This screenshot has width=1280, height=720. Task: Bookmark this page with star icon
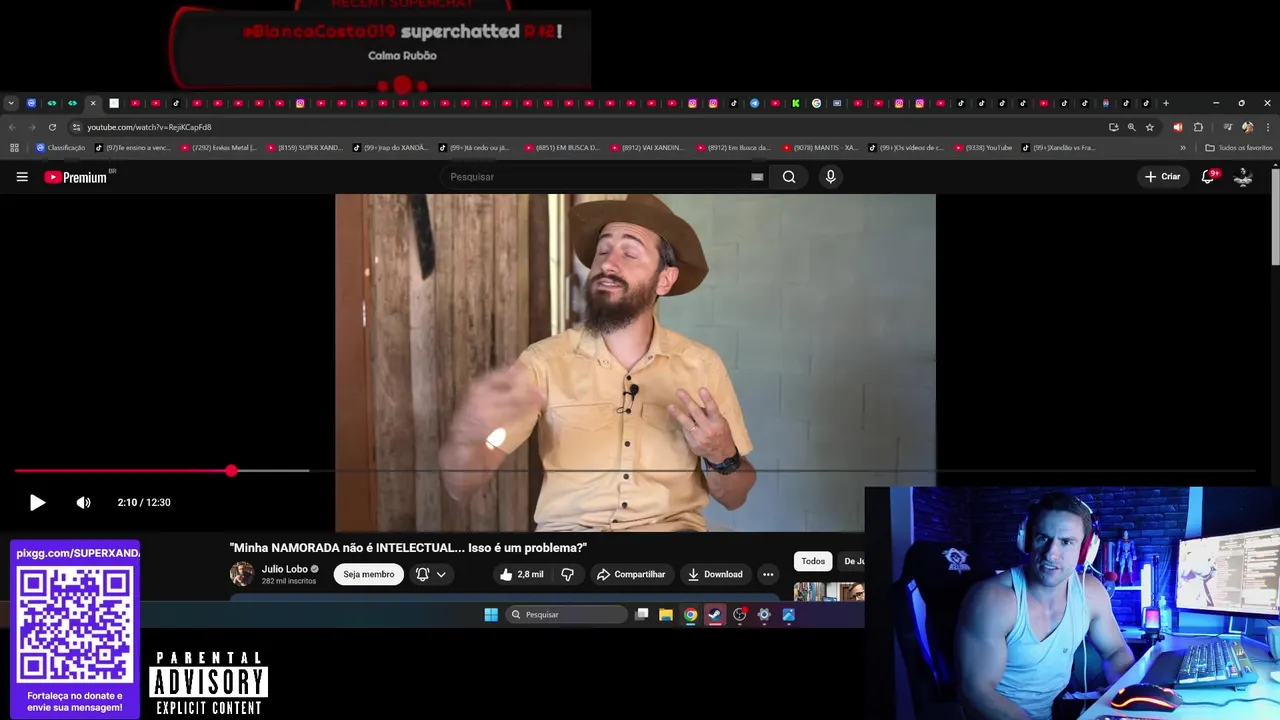coord(1150,127)
